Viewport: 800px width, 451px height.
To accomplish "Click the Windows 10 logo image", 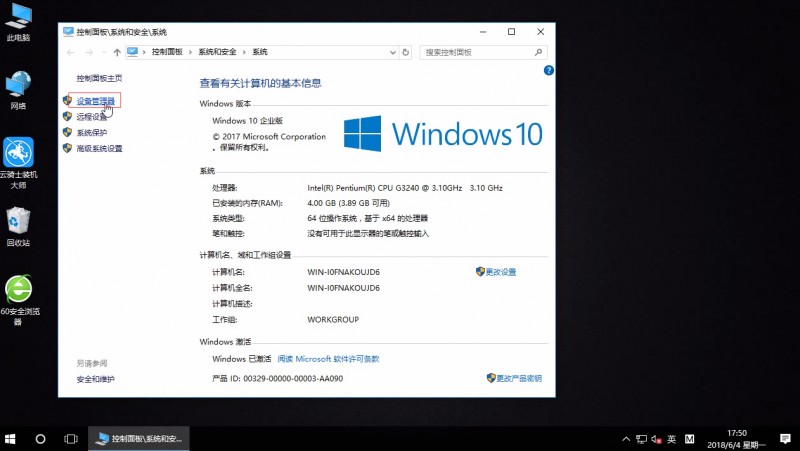I will tap(443, 134).
